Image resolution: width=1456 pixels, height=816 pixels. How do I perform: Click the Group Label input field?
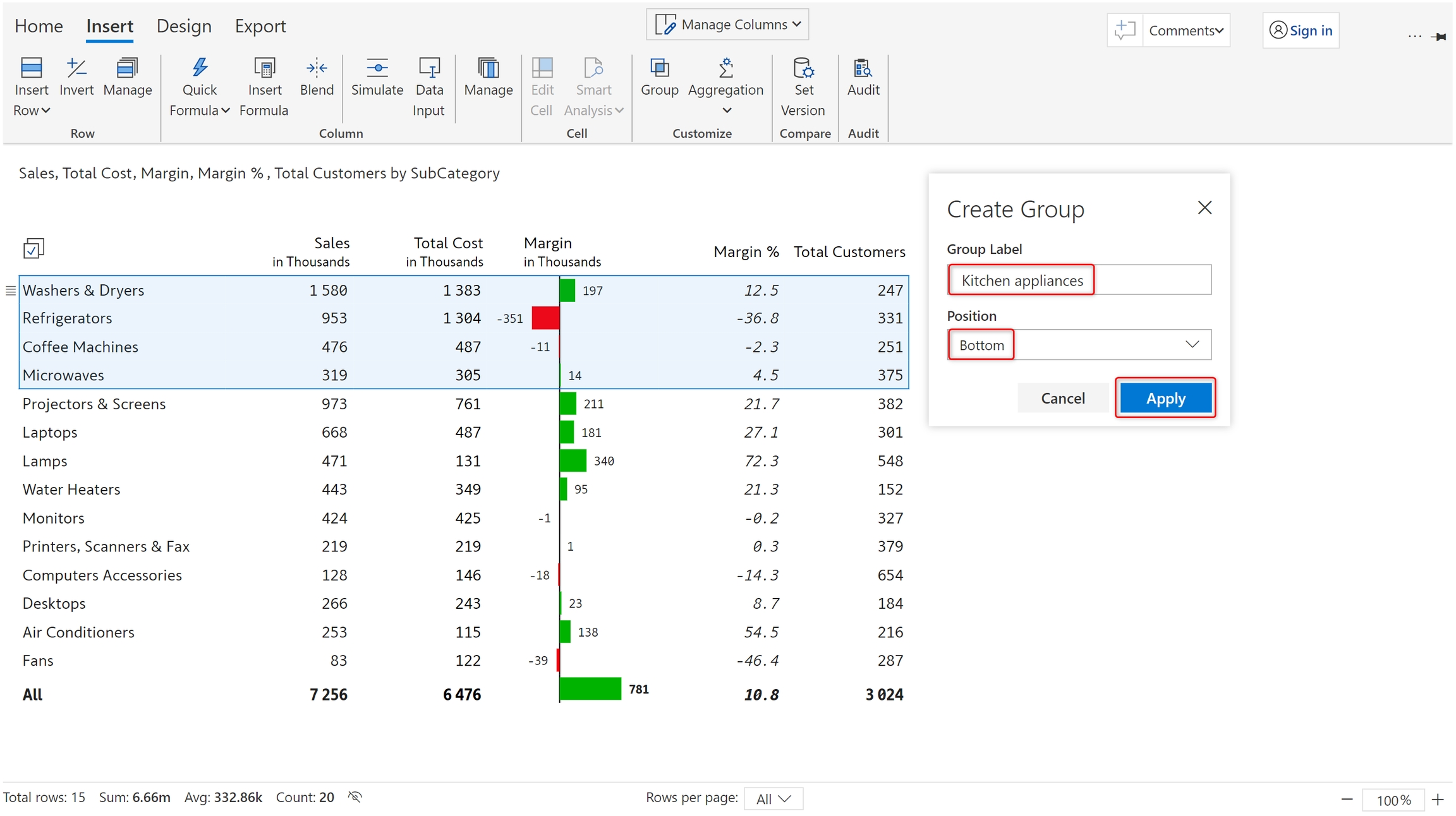(1079, 280)
